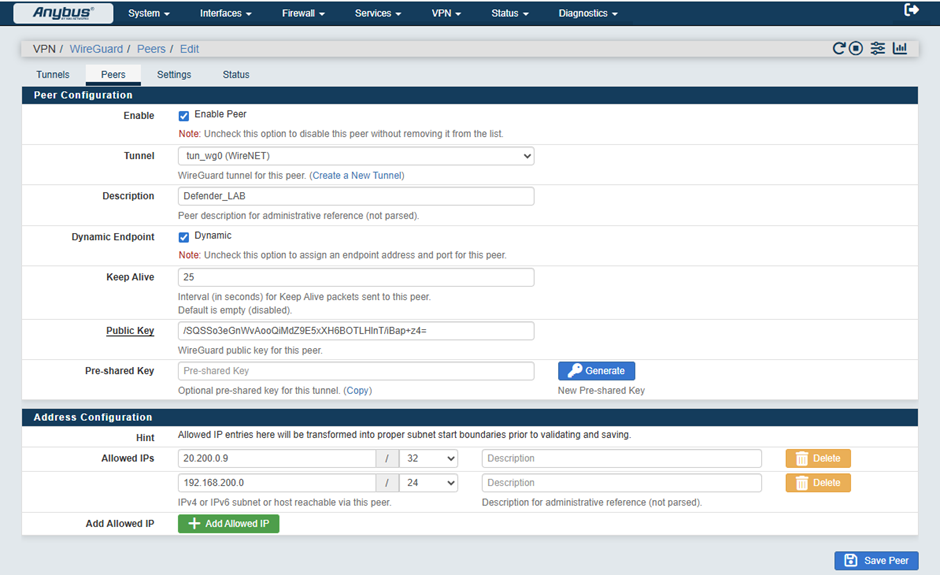Open the /32 subnet mask dropdown

coord(428,459)
